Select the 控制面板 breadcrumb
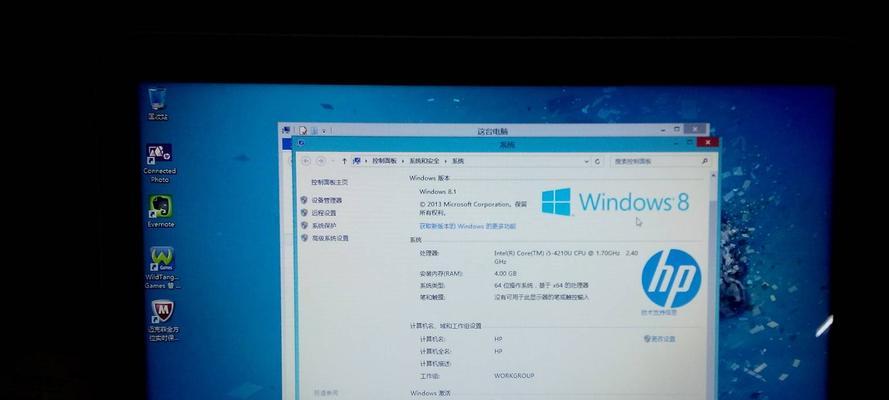 [384, 161]
